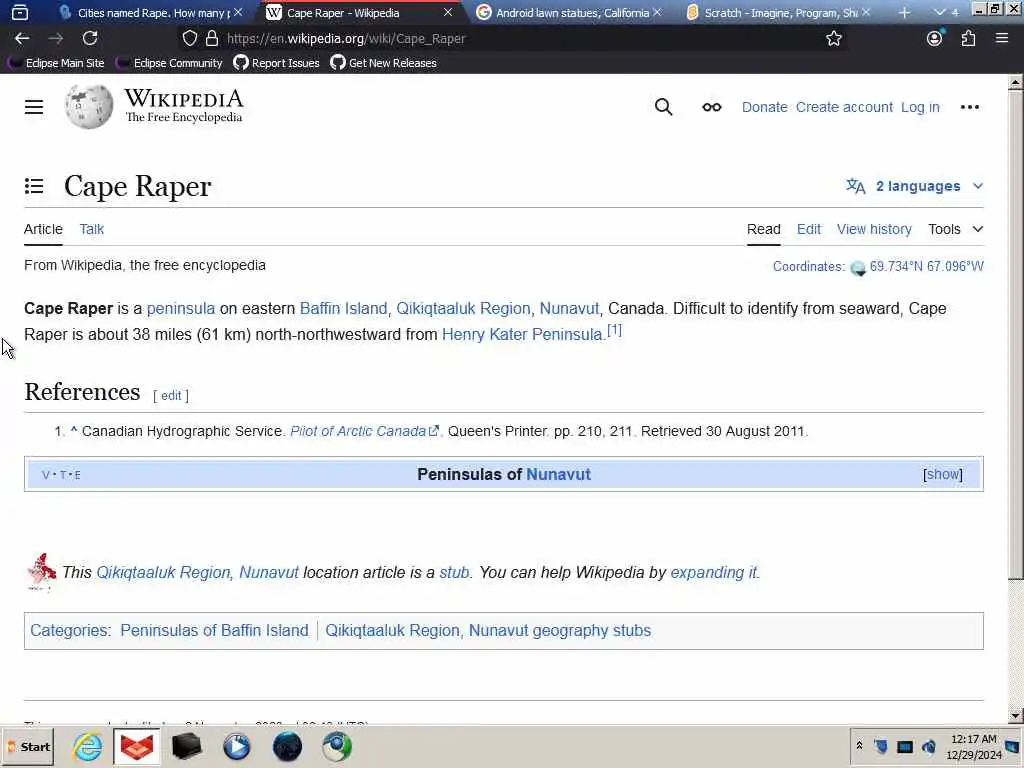Click the Log in link
1024x768 pixels.
pyautogui.click(x=920, y=107)
